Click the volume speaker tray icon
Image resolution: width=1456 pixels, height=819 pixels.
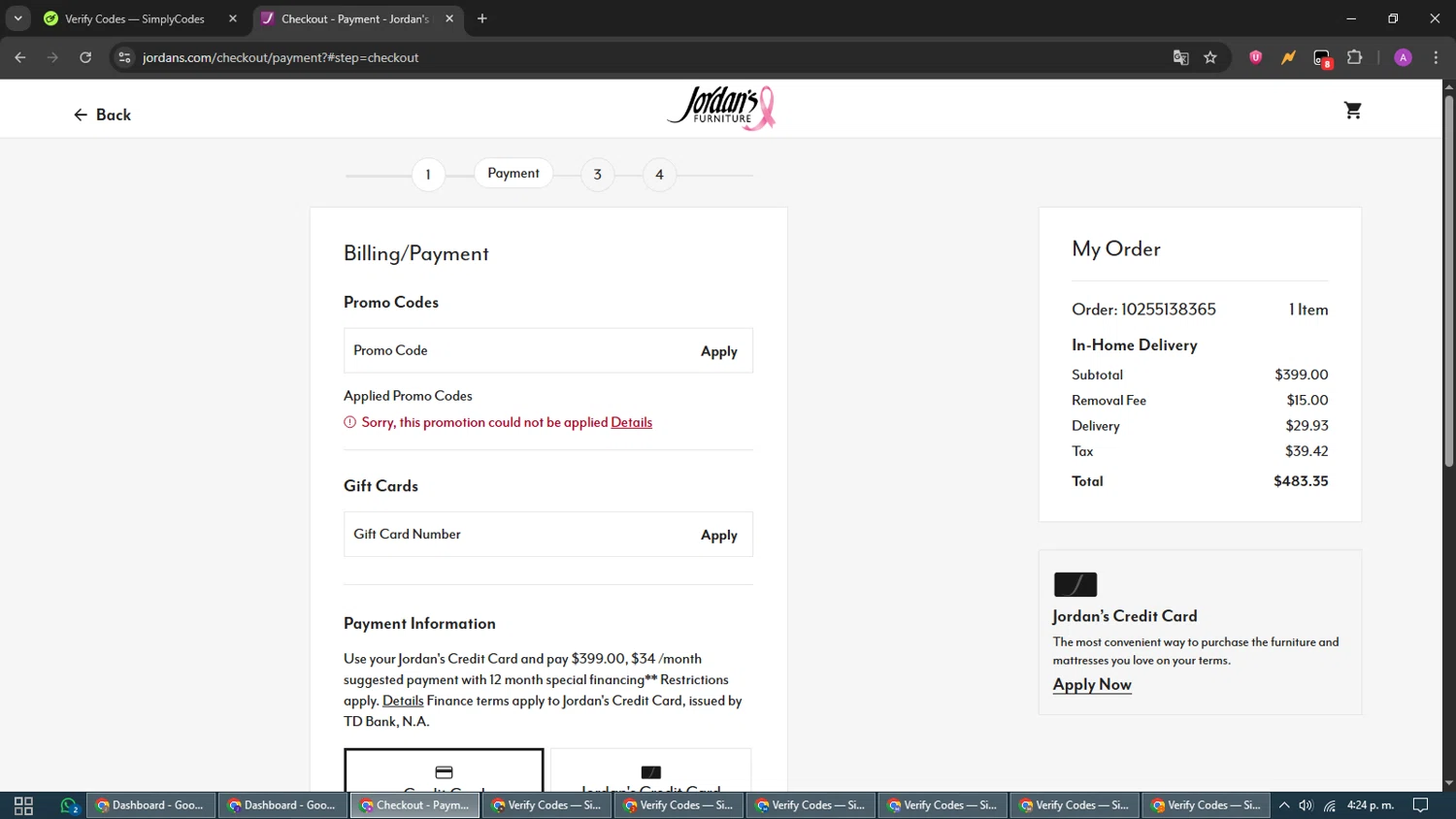point(1307,805)
